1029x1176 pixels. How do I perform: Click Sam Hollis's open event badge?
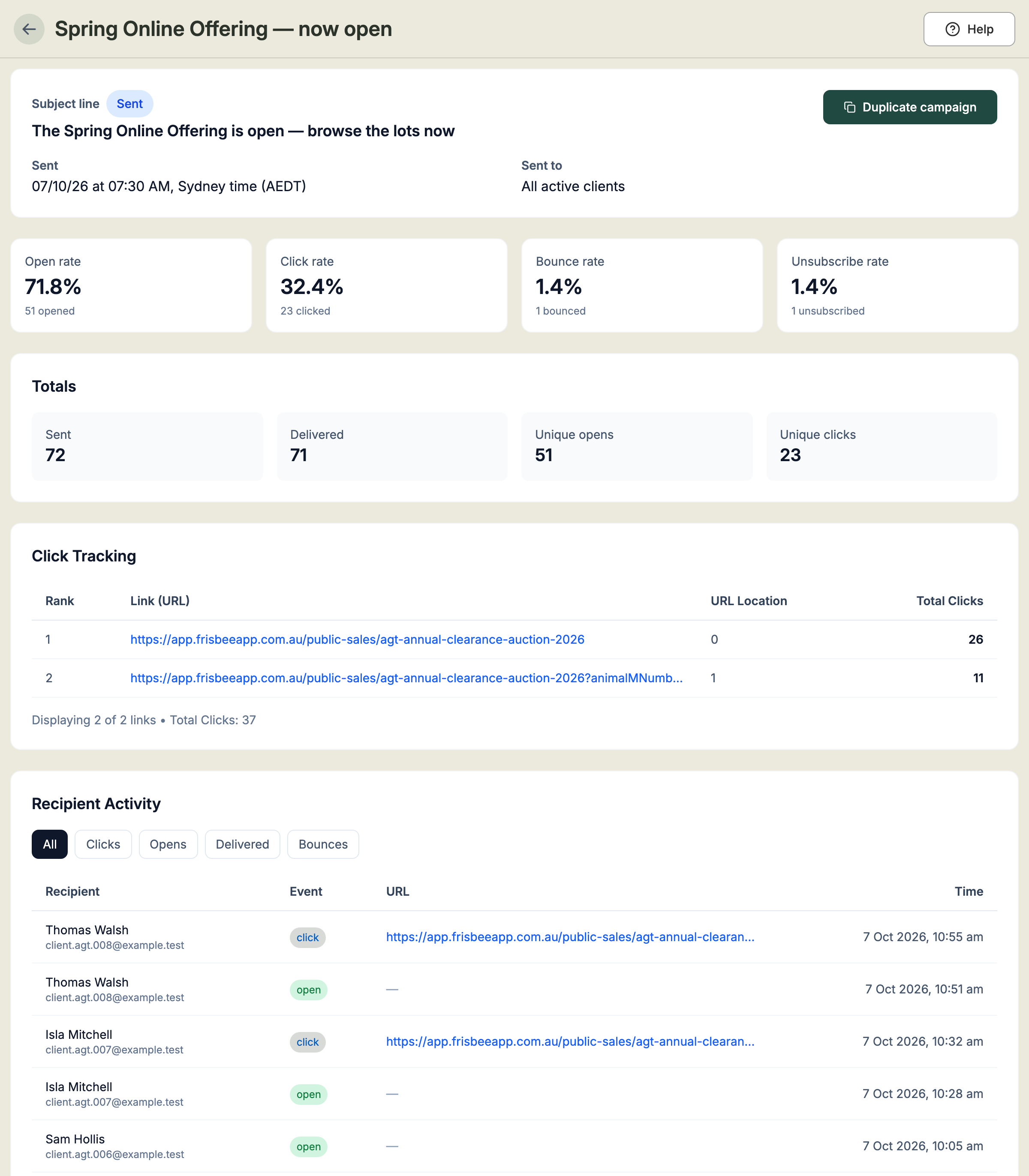coord(308,1146)
